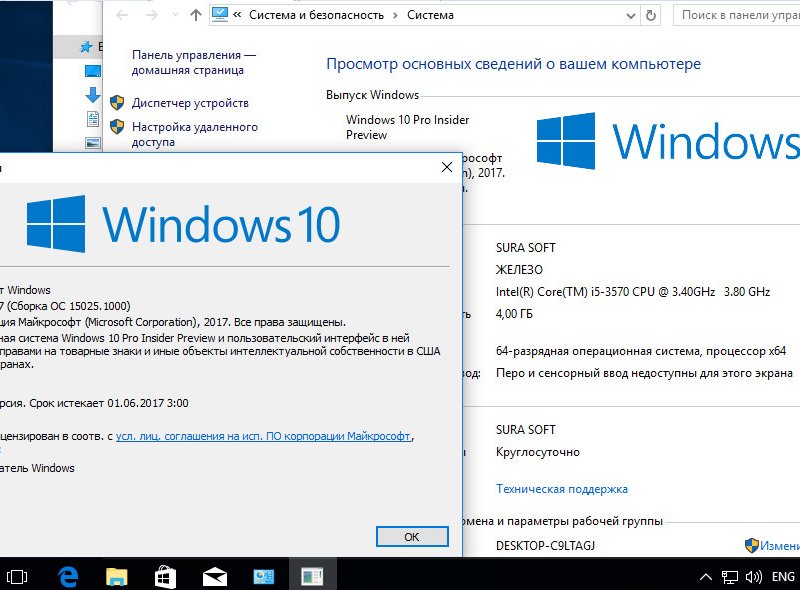The height and width of the screenshot is (590, 800).
Task: Click the 64-разрядная операционная система text
Action: coord(641,351)
